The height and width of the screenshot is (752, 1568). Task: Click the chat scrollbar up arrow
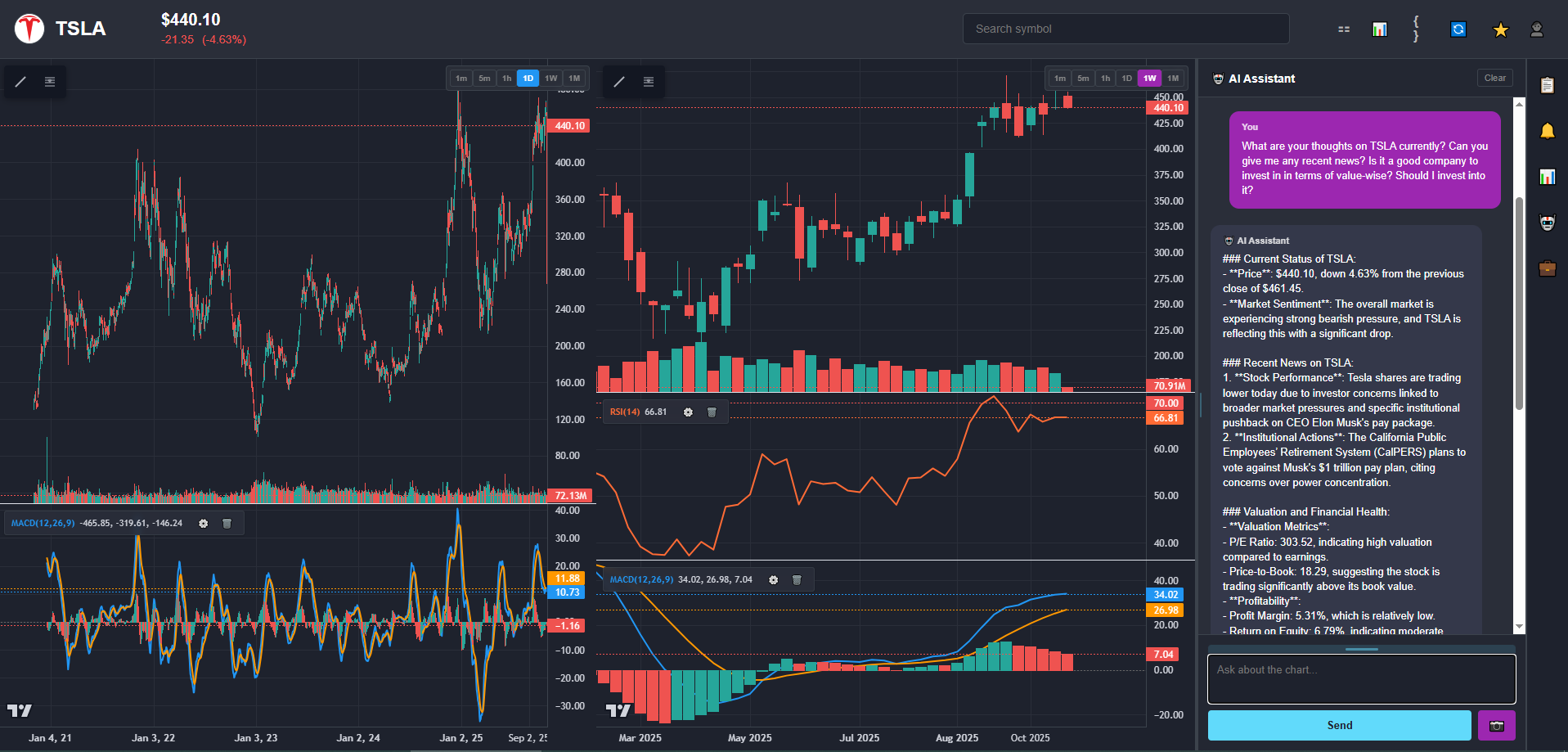pos(1519,103)
